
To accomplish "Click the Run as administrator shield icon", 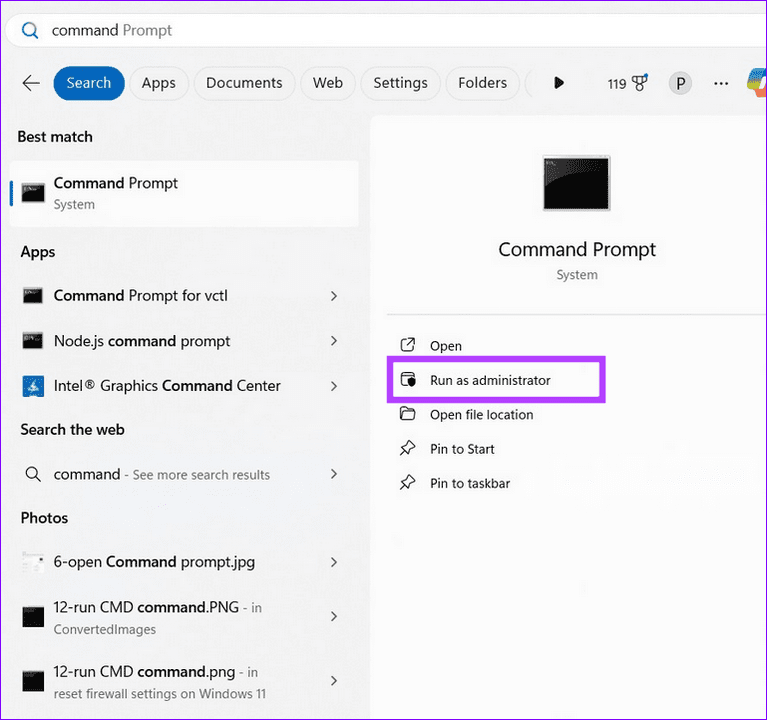I will click(408, 380).
